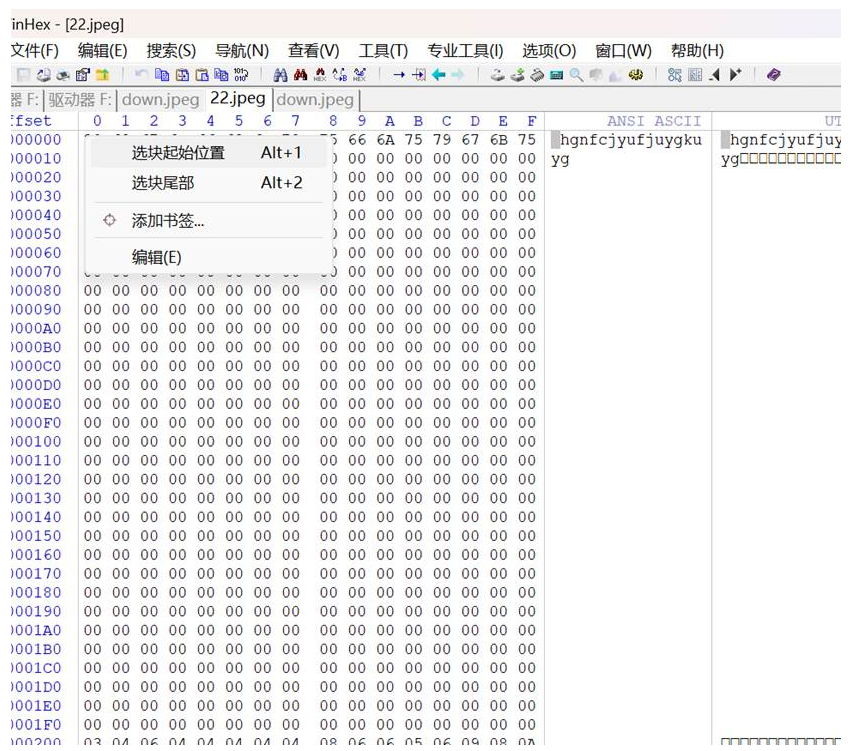Open the 窗口(W) menu
The width and height of the screenshot is (868, 751).
[623, 51]
